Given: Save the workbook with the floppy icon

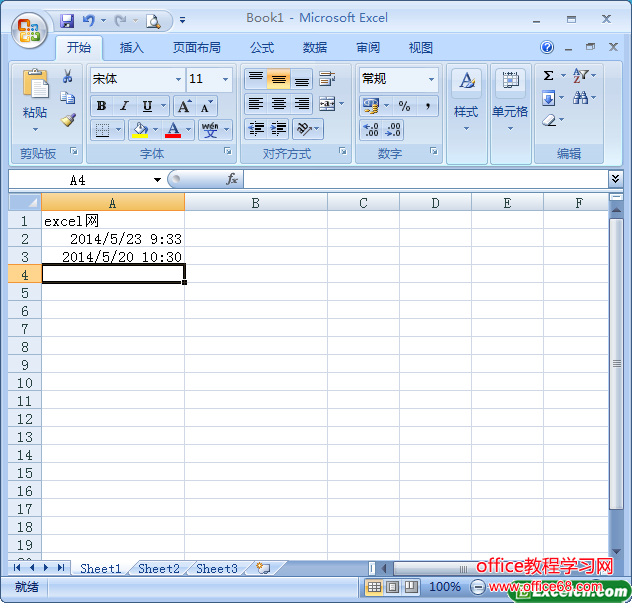Looking at the screenshot, I should [x=67, y=20].
